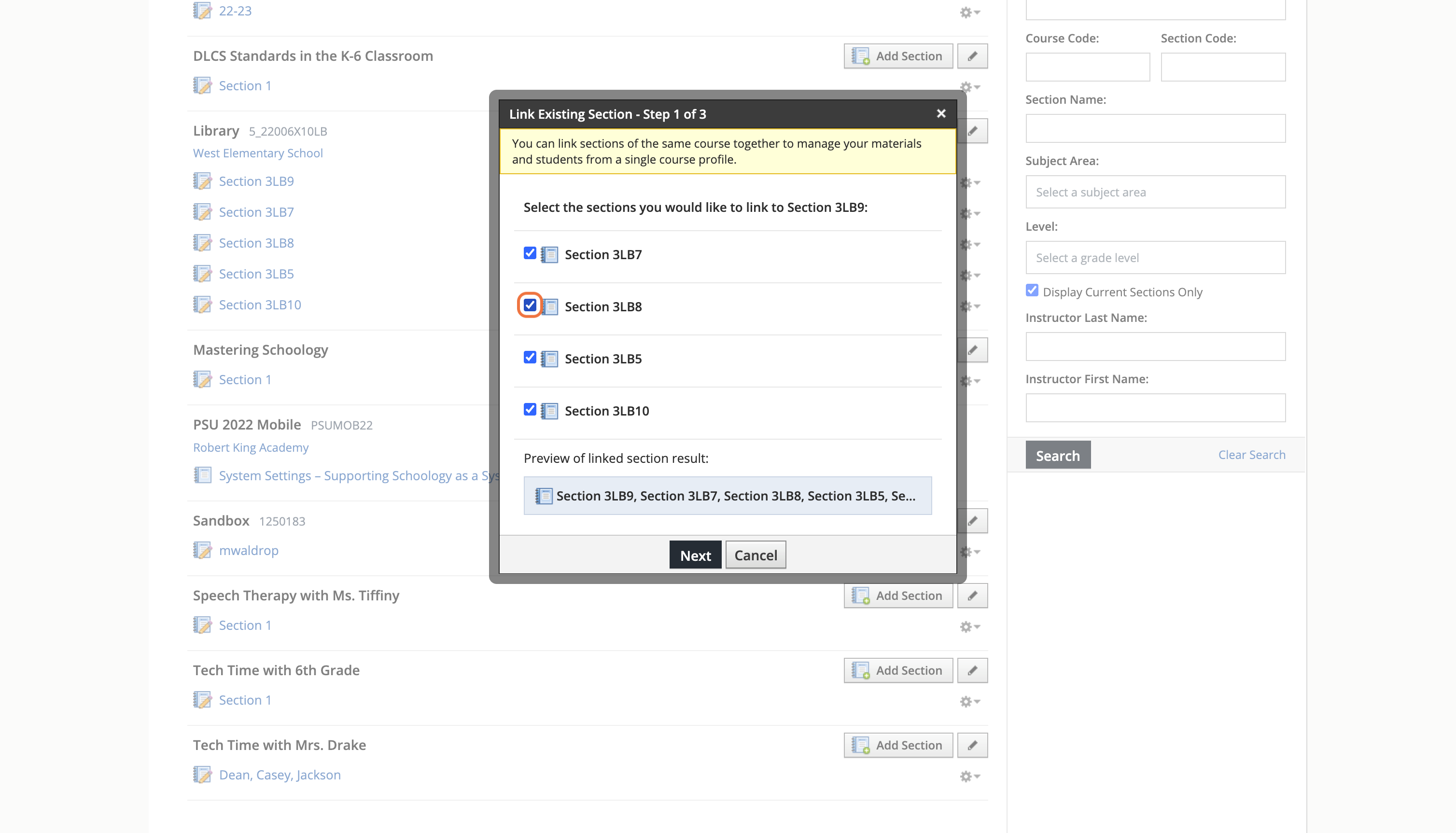Add Section to Tech Time with 6th Grade

tap(897, 670)
